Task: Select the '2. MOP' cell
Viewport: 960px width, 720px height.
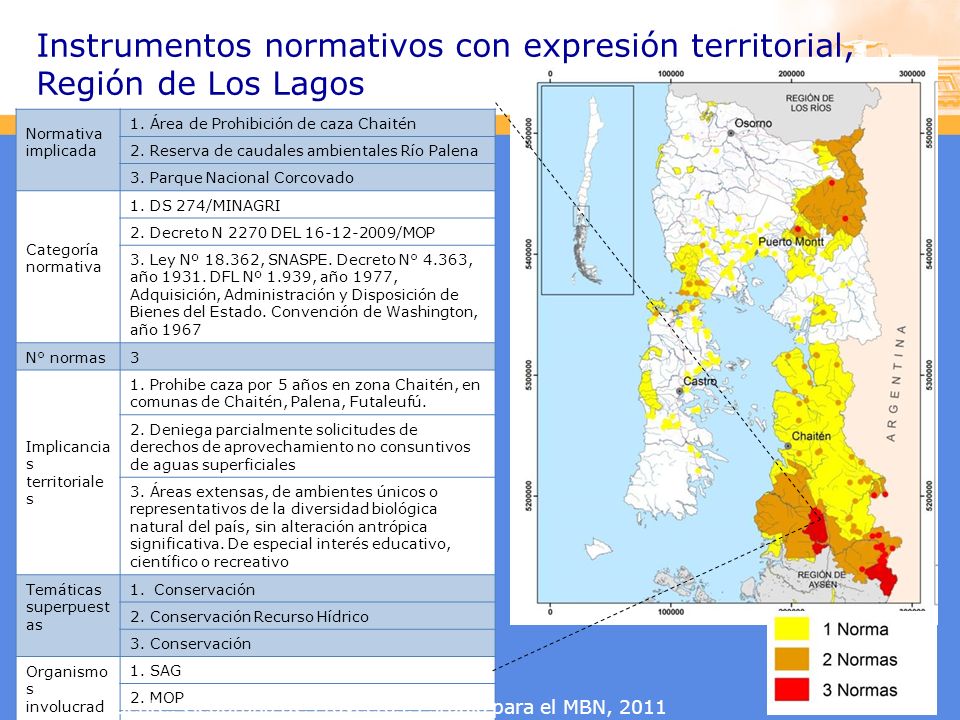Action: click(307, 697)
